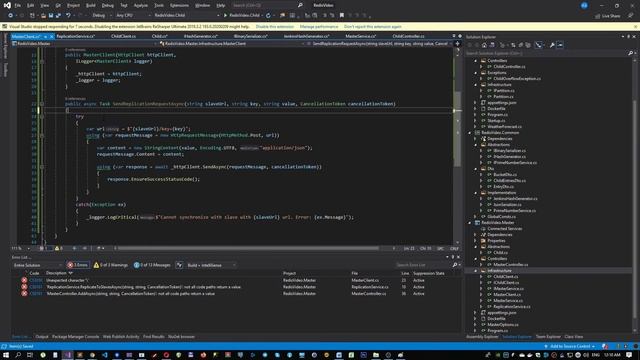The height and width of the screenshot is (360, 640).
Task: Open the RedisVideo.Child startup project dropdown
Action: click(186, 16)
